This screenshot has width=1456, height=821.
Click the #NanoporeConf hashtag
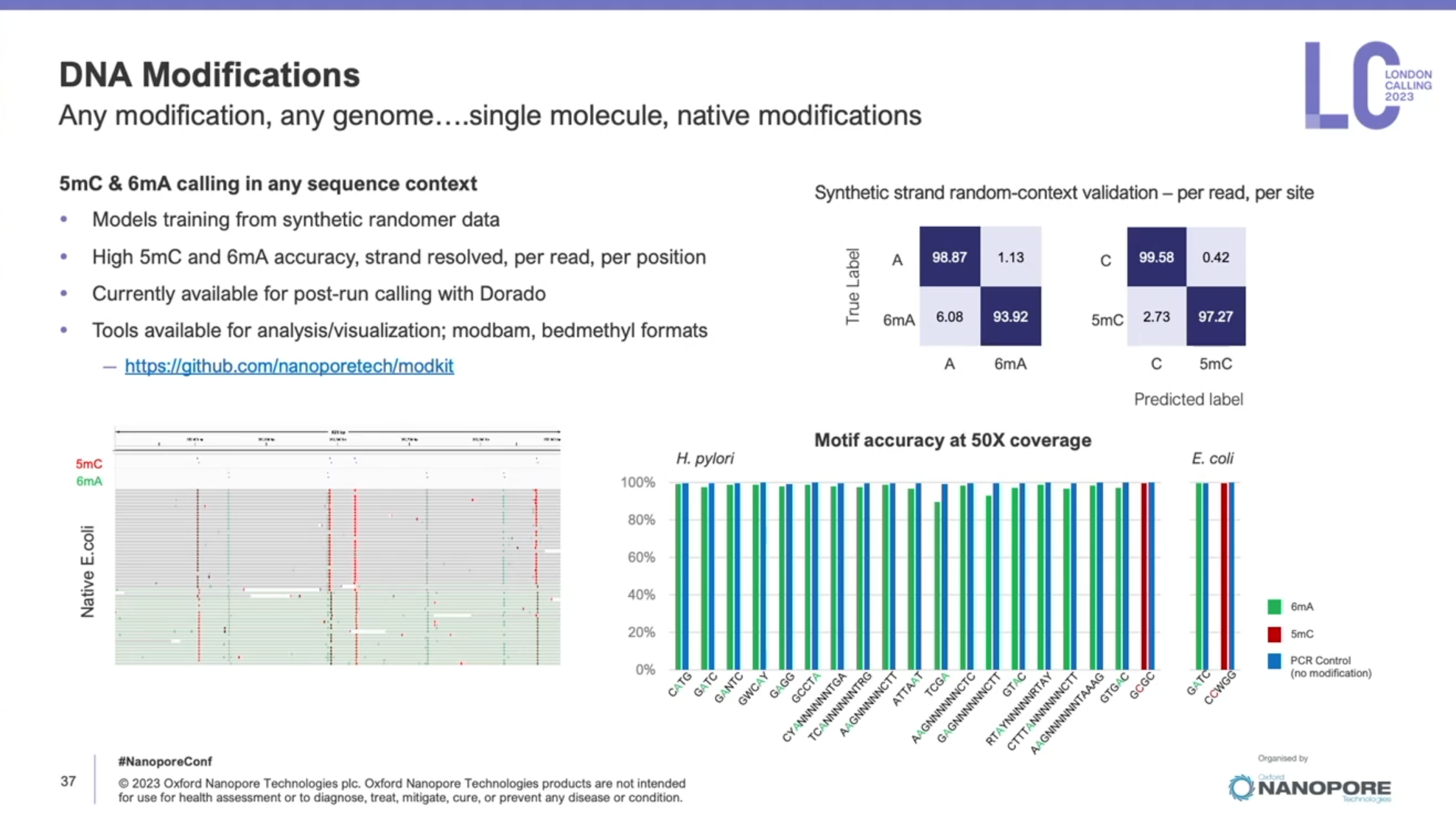coord(165,761)
